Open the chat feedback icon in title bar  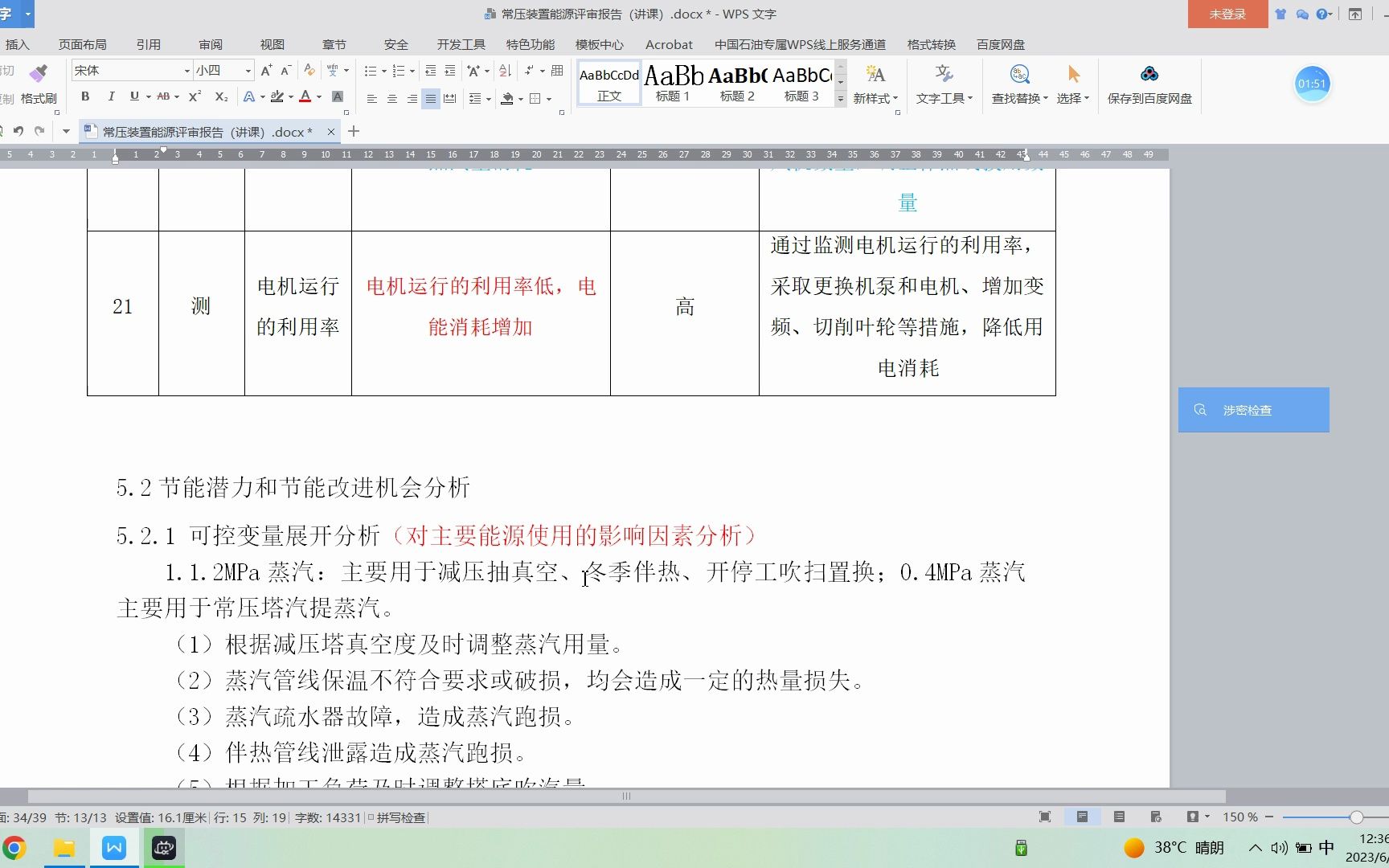1302,14
